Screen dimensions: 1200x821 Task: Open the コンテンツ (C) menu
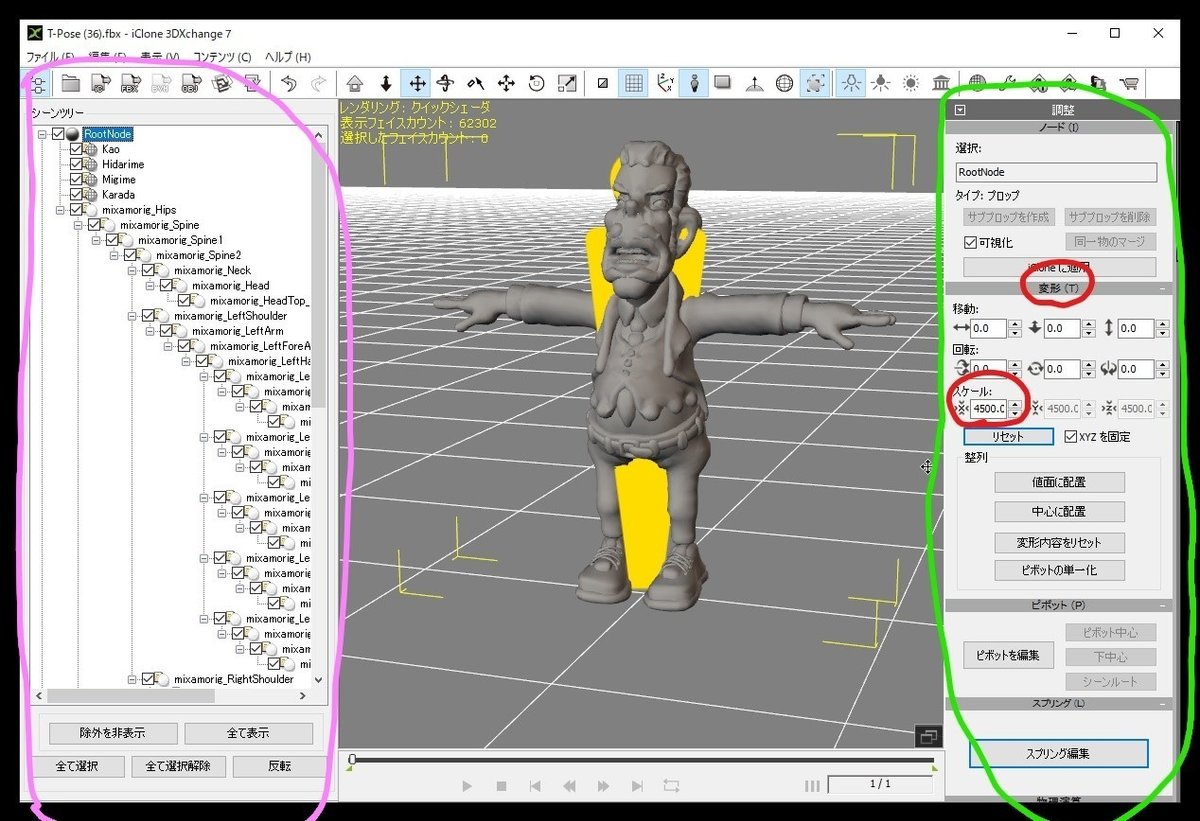tap(222, 57)
